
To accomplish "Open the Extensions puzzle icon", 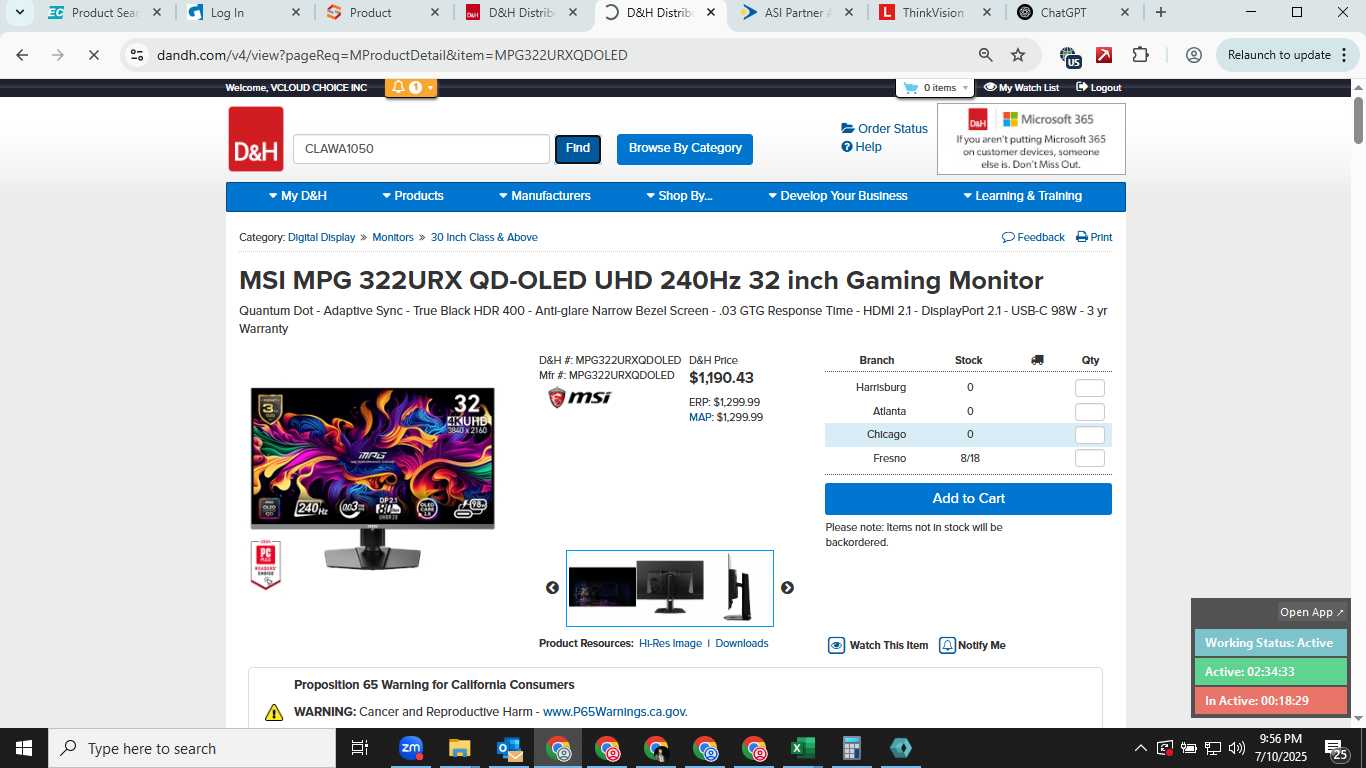I will click(x=1141, y=55).
